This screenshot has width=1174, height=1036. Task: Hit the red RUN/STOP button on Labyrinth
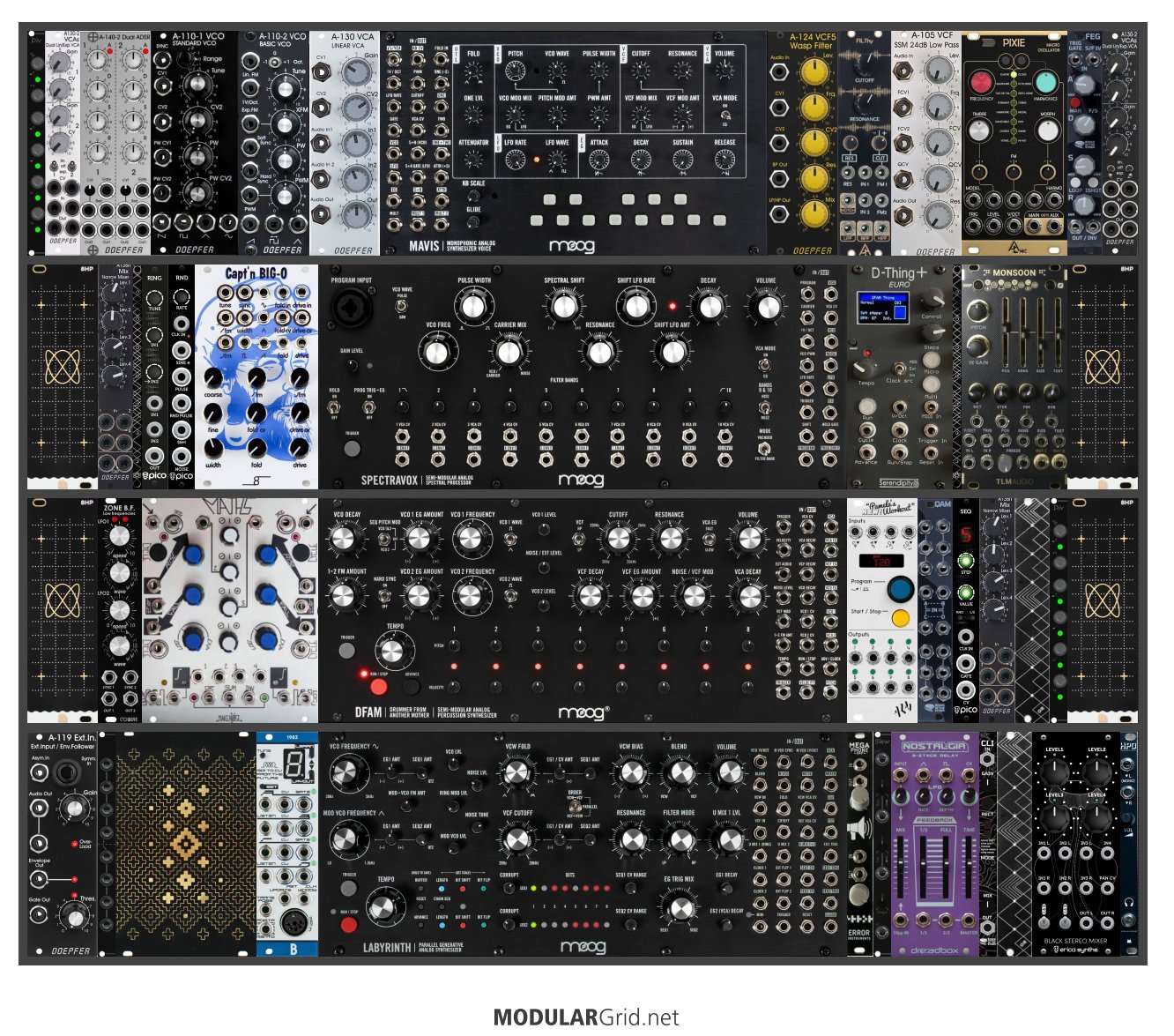click(349, 924)
